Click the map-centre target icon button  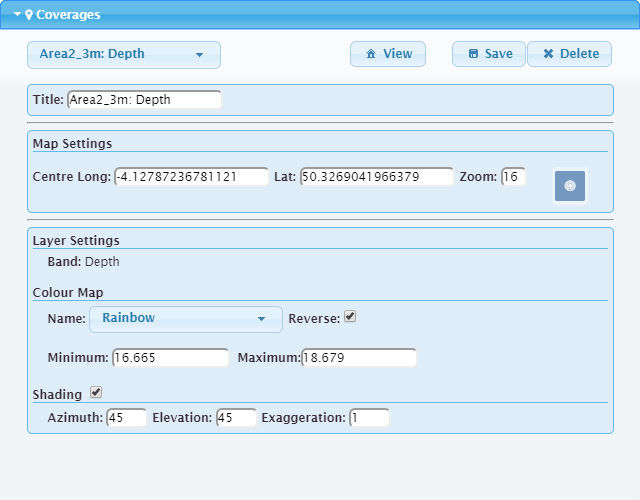(x=570, y=186)
